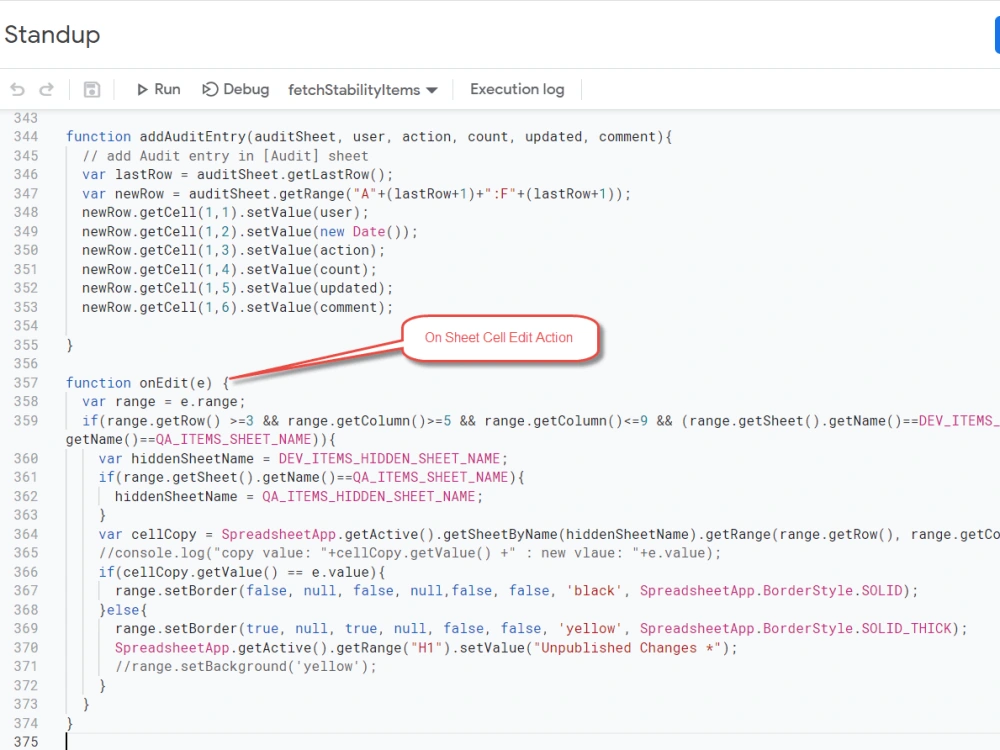Click DEV_ITEMS_HIDDEN_SHEET_NAME on line 360
1000x750 pixels.
[389, 459]
